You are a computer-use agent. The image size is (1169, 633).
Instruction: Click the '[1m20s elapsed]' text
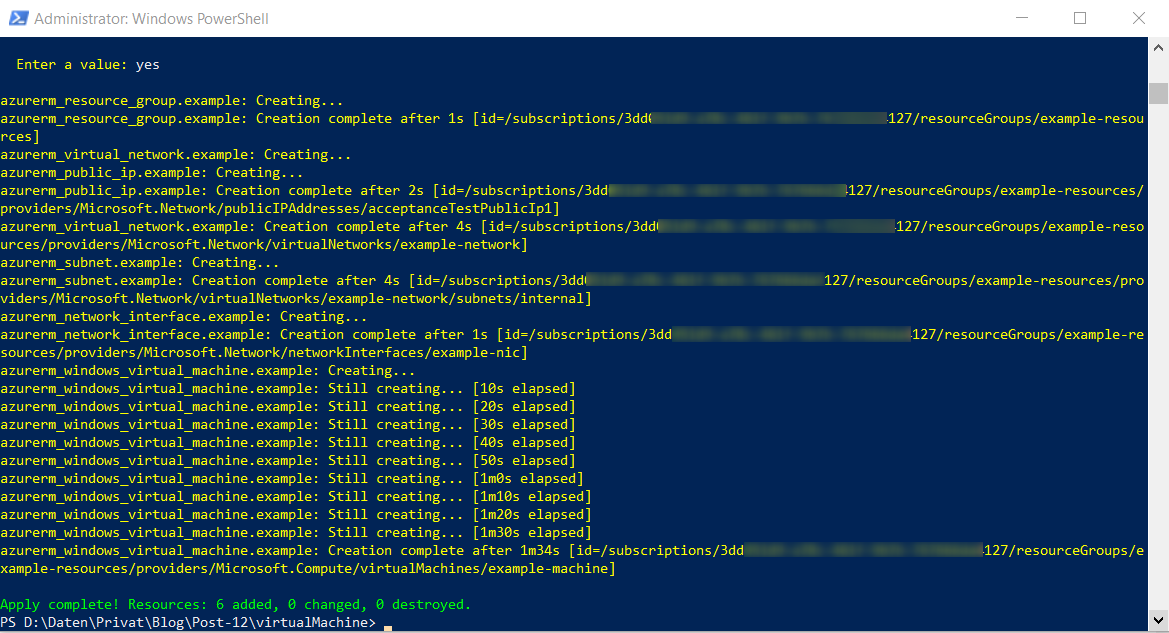[532, 514]
